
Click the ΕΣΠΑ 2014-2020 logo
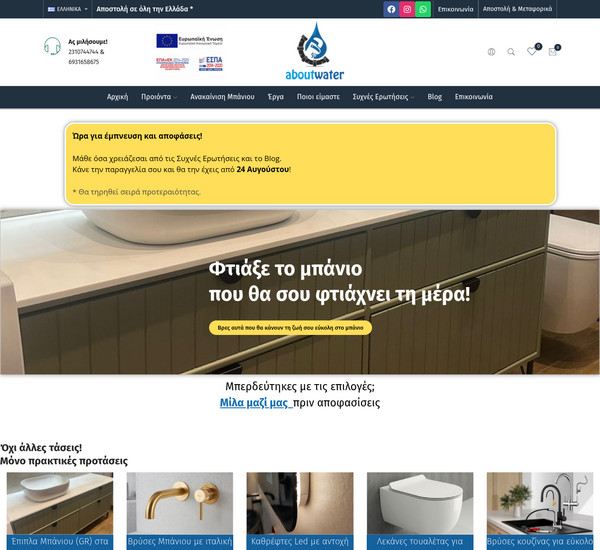(x=210, y=64)
